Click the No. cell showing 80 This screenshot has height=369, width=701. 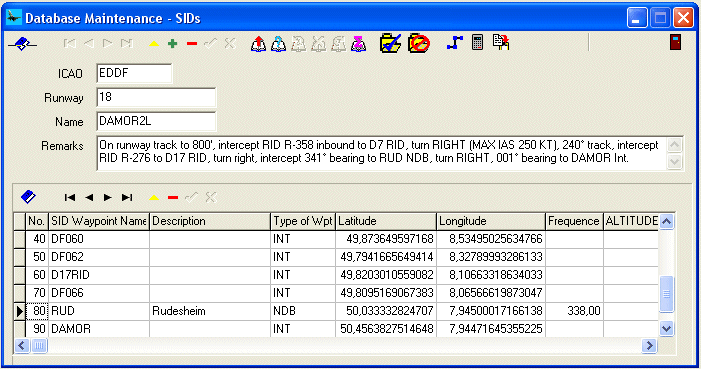pyautogui.click(x=37, y=311)
